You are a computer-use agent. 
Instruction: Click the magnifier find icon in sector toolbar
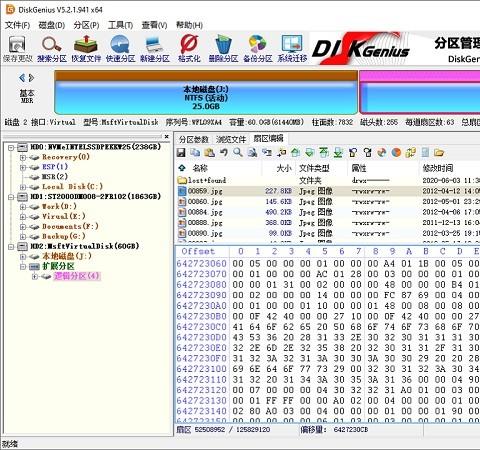point(238,153)
